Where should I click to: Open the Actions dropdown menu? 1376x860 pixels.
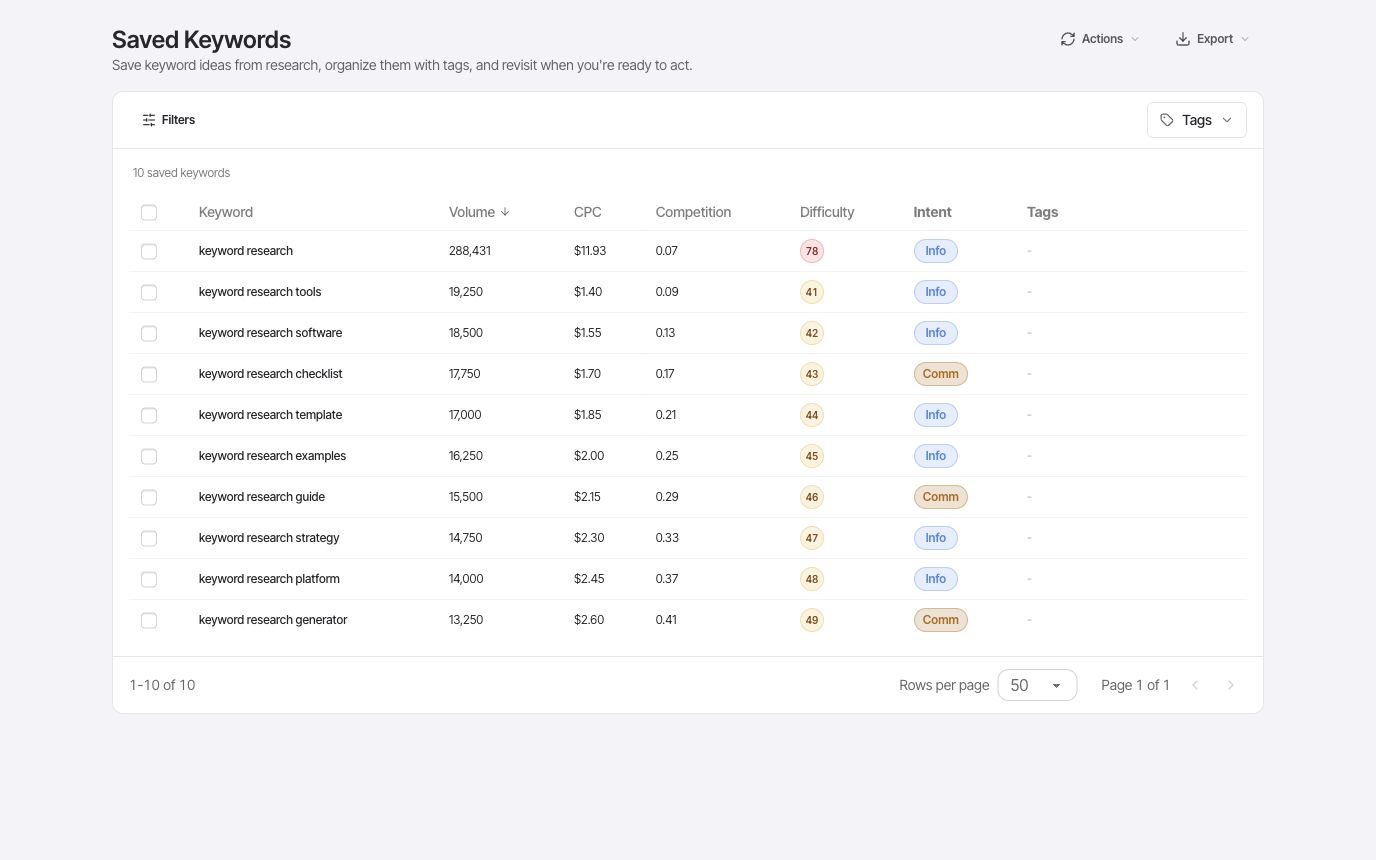click(x=1100, y=39)
